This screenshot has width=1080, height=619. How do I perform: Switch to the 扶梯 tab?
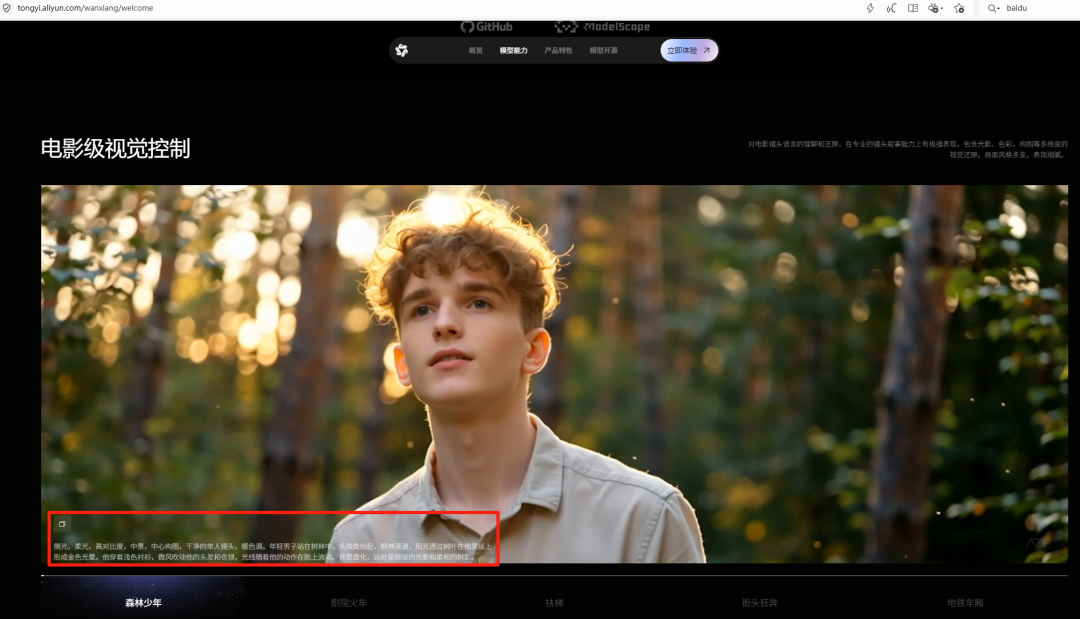click(x=554, y=602)
